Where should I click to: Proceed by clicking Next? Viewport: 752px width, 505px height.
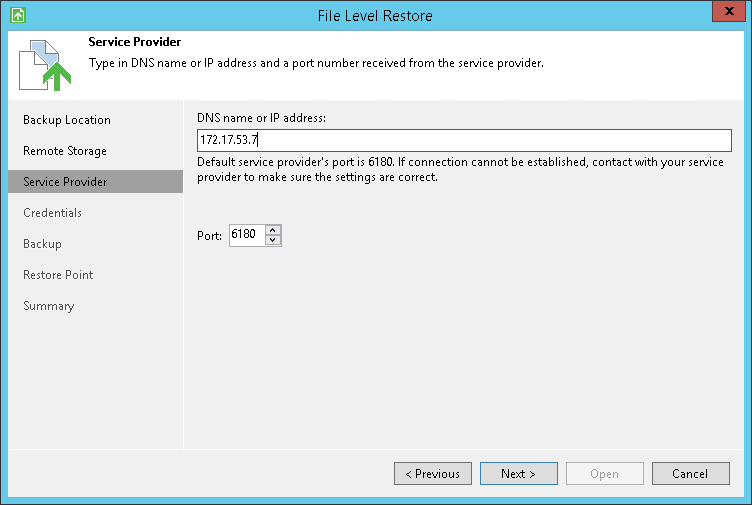pyautogui.click(x=519, y=474)
